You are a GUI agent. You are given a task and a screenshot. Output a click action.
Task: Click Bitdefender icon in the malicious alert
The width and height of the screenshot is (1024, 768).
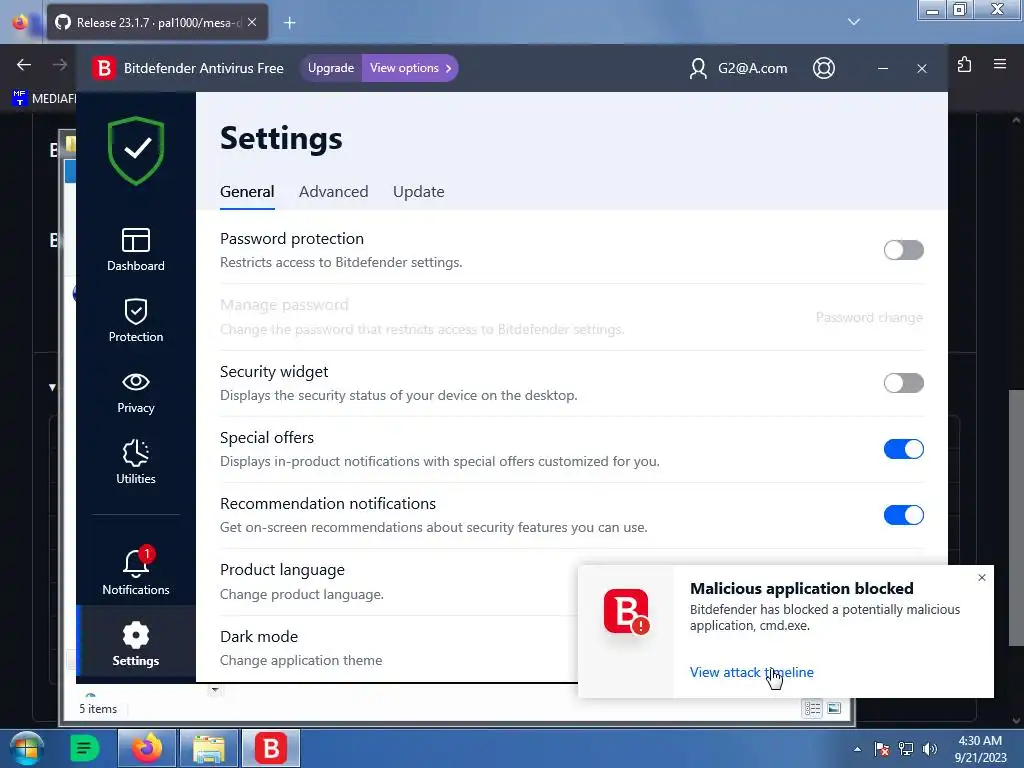click(626, 611)
